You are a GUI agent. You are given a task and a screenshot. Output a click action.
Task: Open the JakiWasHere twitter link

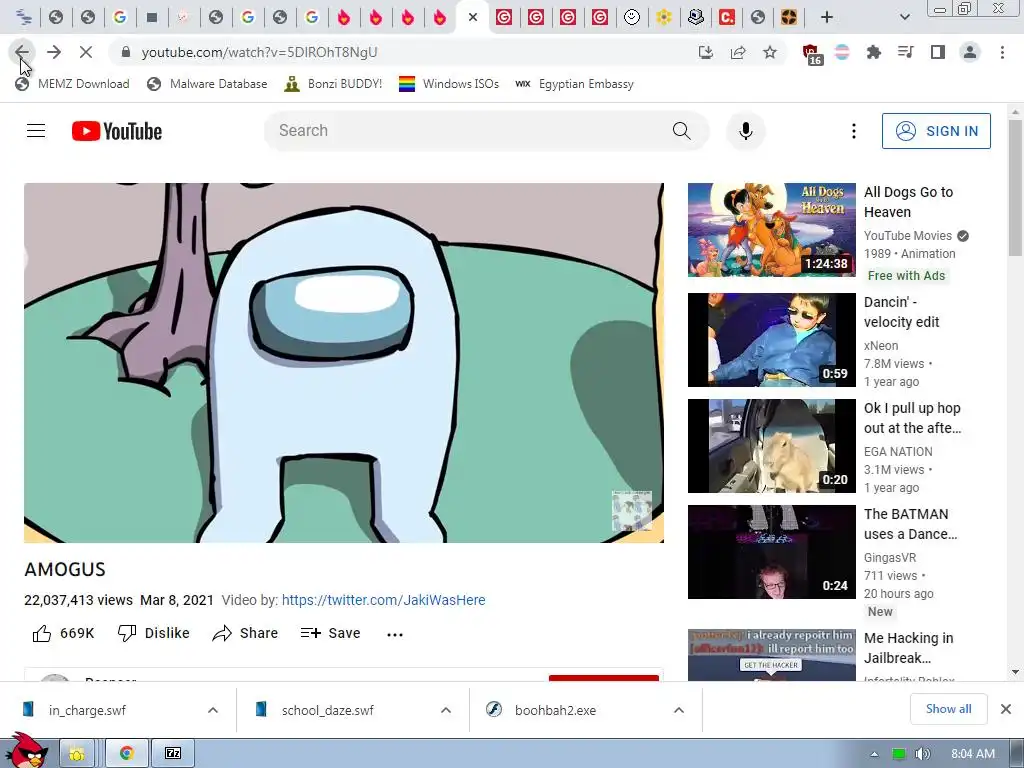(383, 600)
